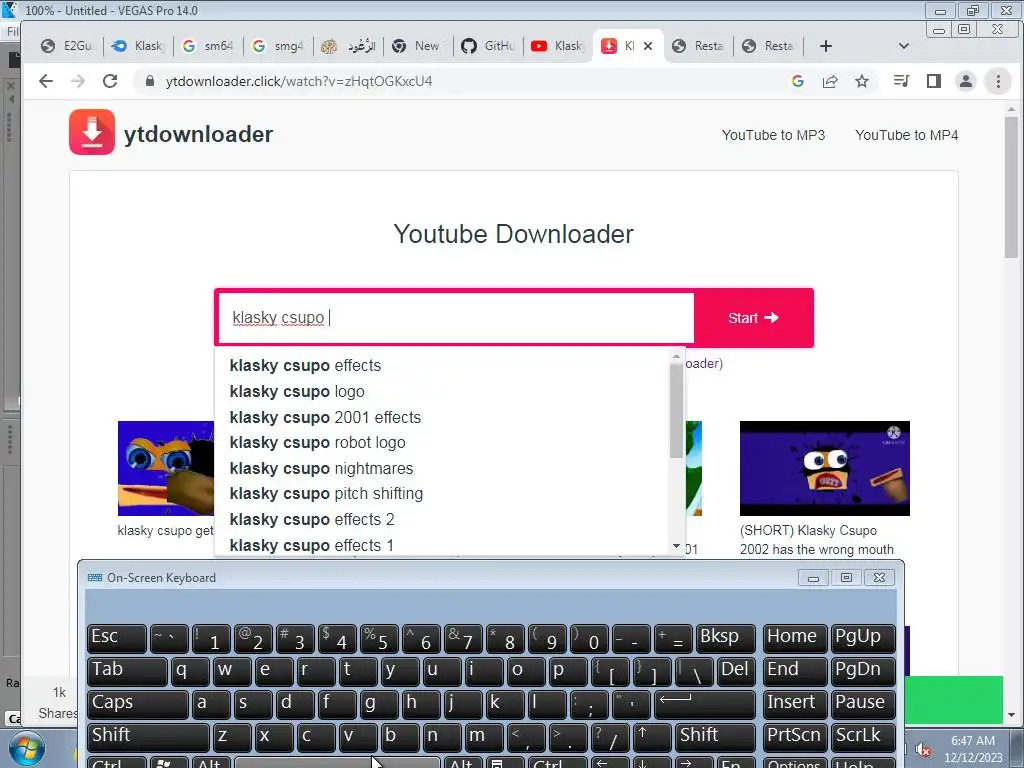
Task: Click the Enter arrow key on the keyboard
Action: point(705,703)
